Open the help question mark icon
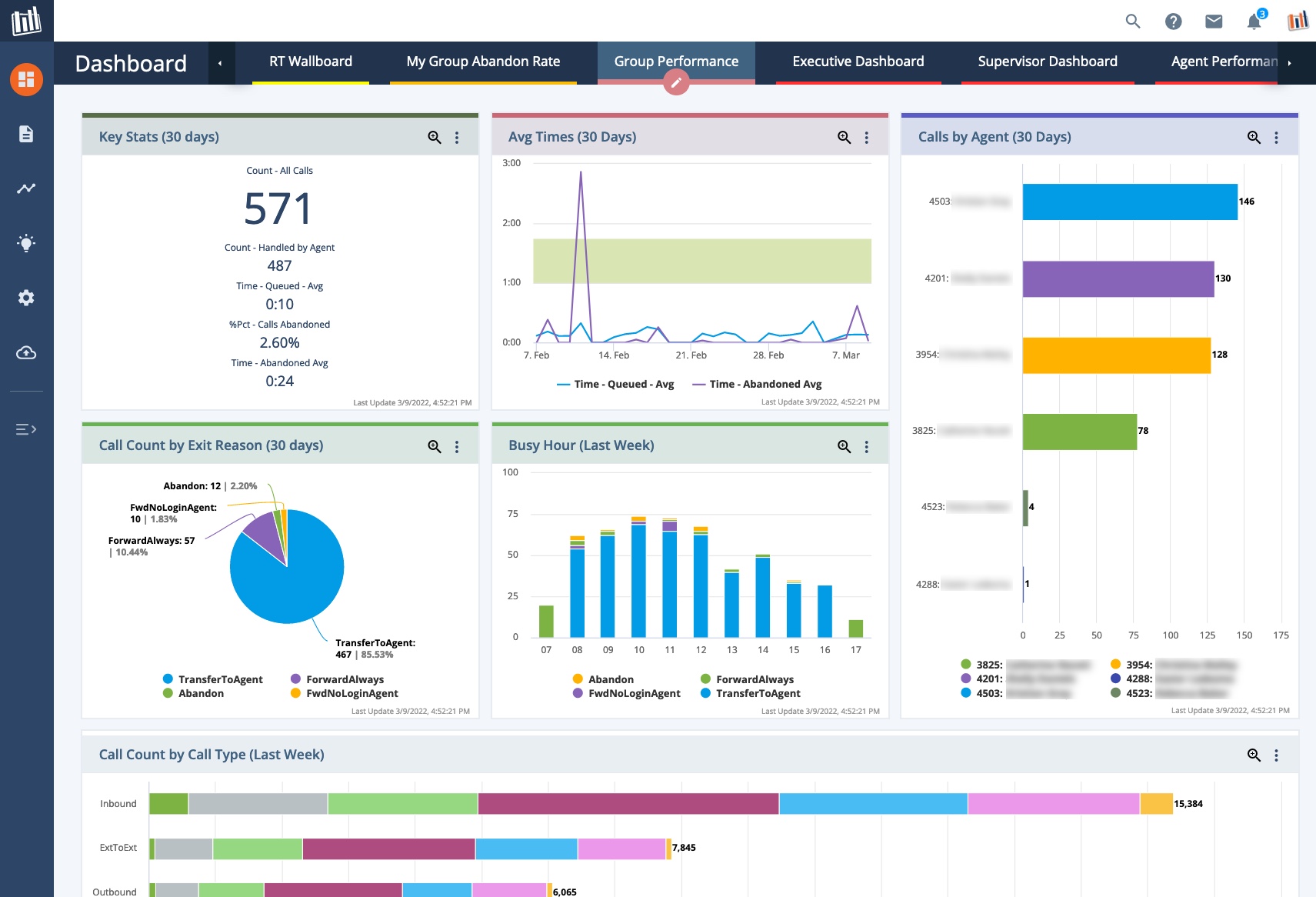Viewport: 1316px width, 897px height. point(1173,21)
